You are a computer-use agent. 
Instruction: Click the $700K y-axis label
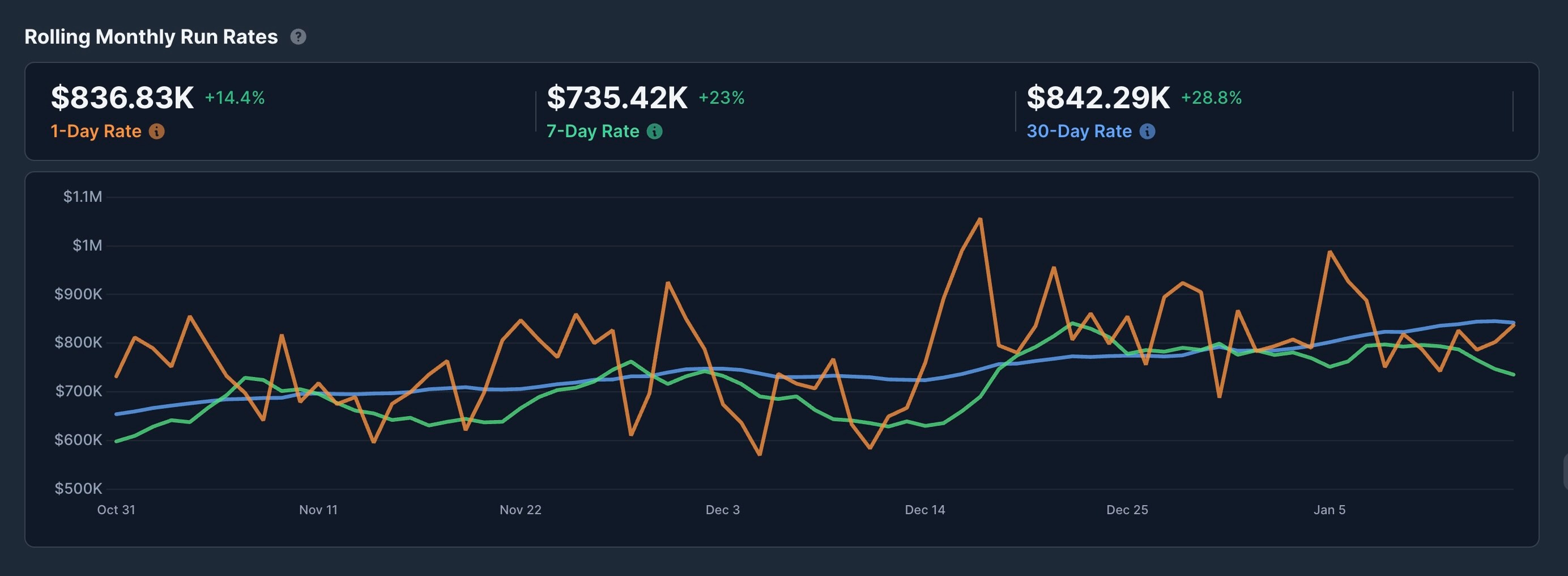79,391
